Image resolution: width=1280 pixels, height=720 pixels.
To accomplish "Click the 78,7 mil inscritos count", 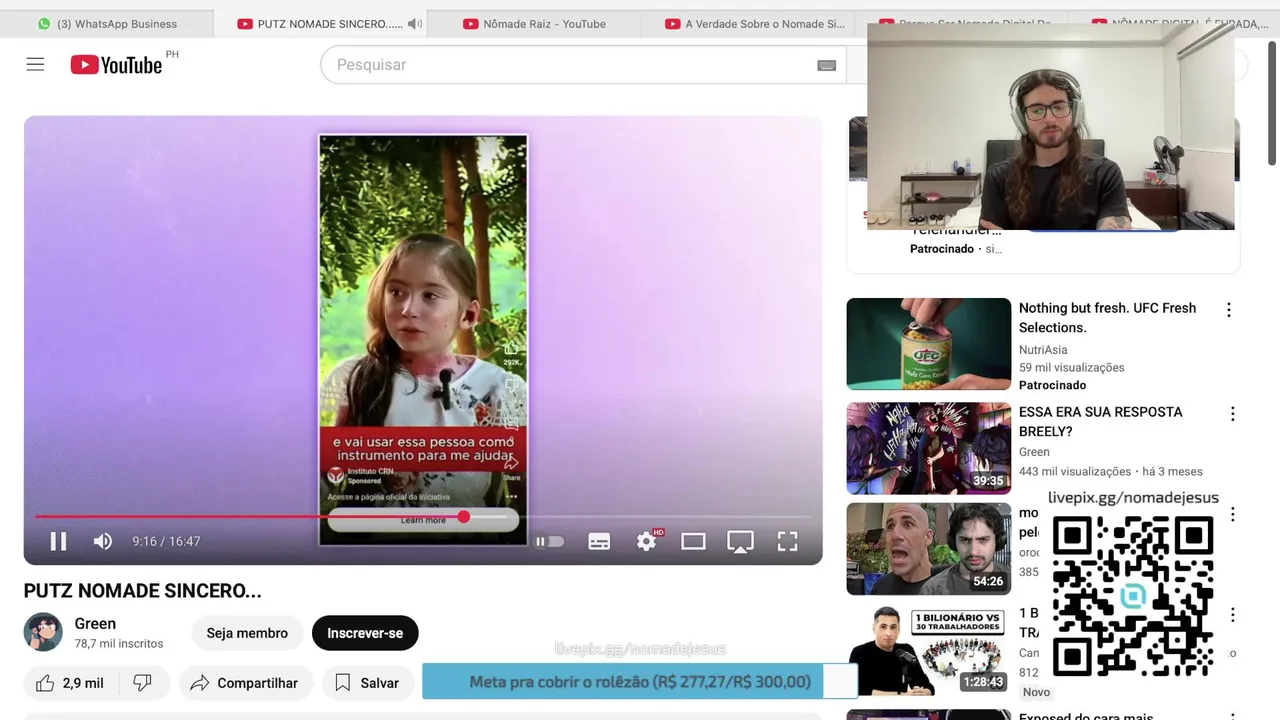I will coord(119,644).
